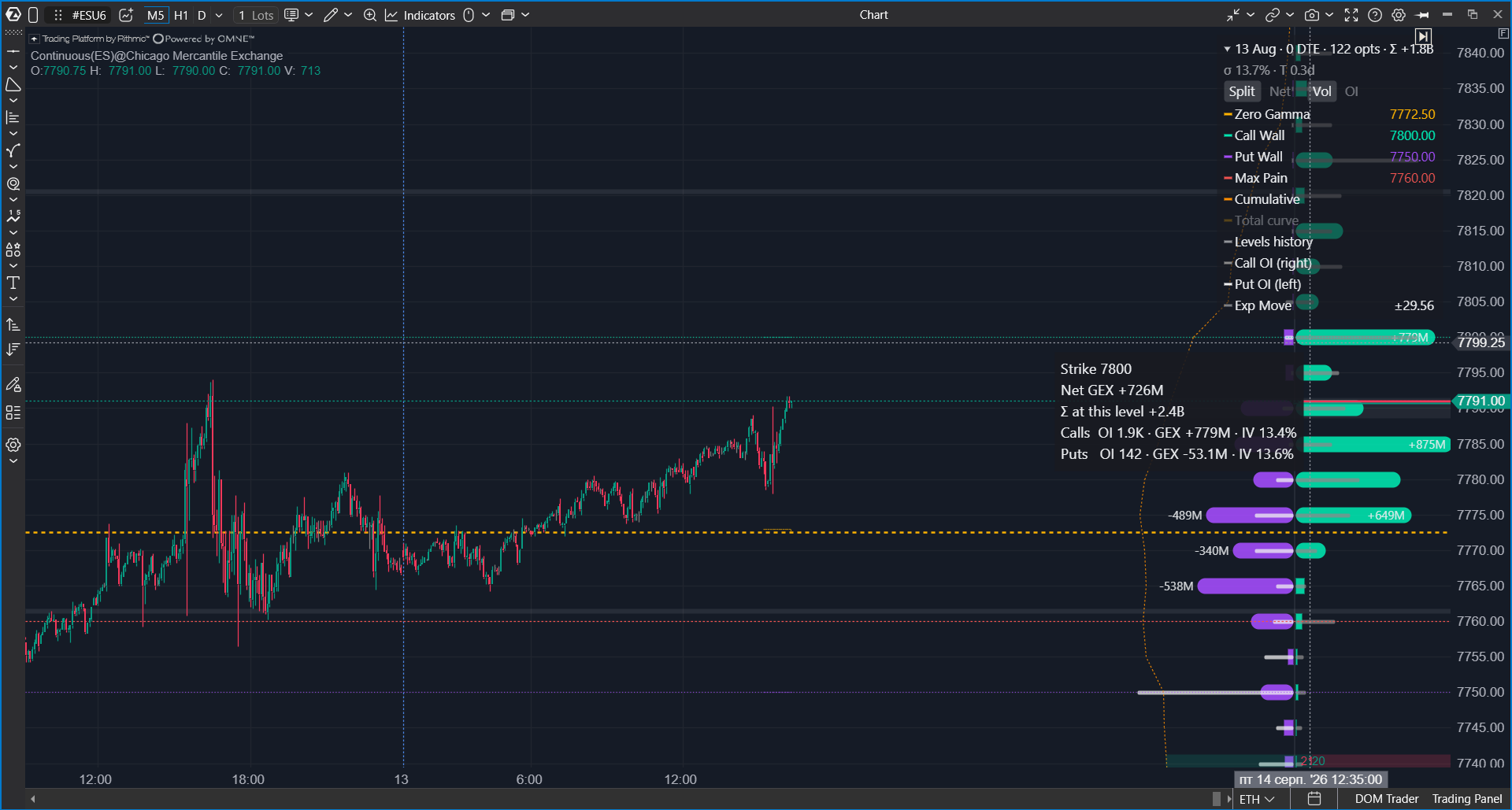Toggle fullscreen mode icon
The width and height of the screenshot is (1512, 810).
coord(1351,15)
